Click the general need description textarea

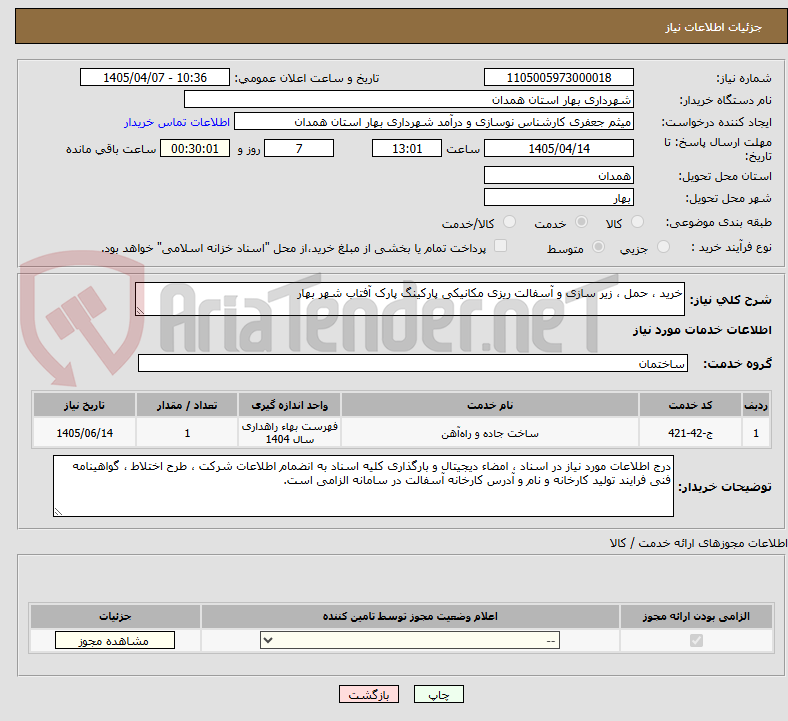point(410,299)
